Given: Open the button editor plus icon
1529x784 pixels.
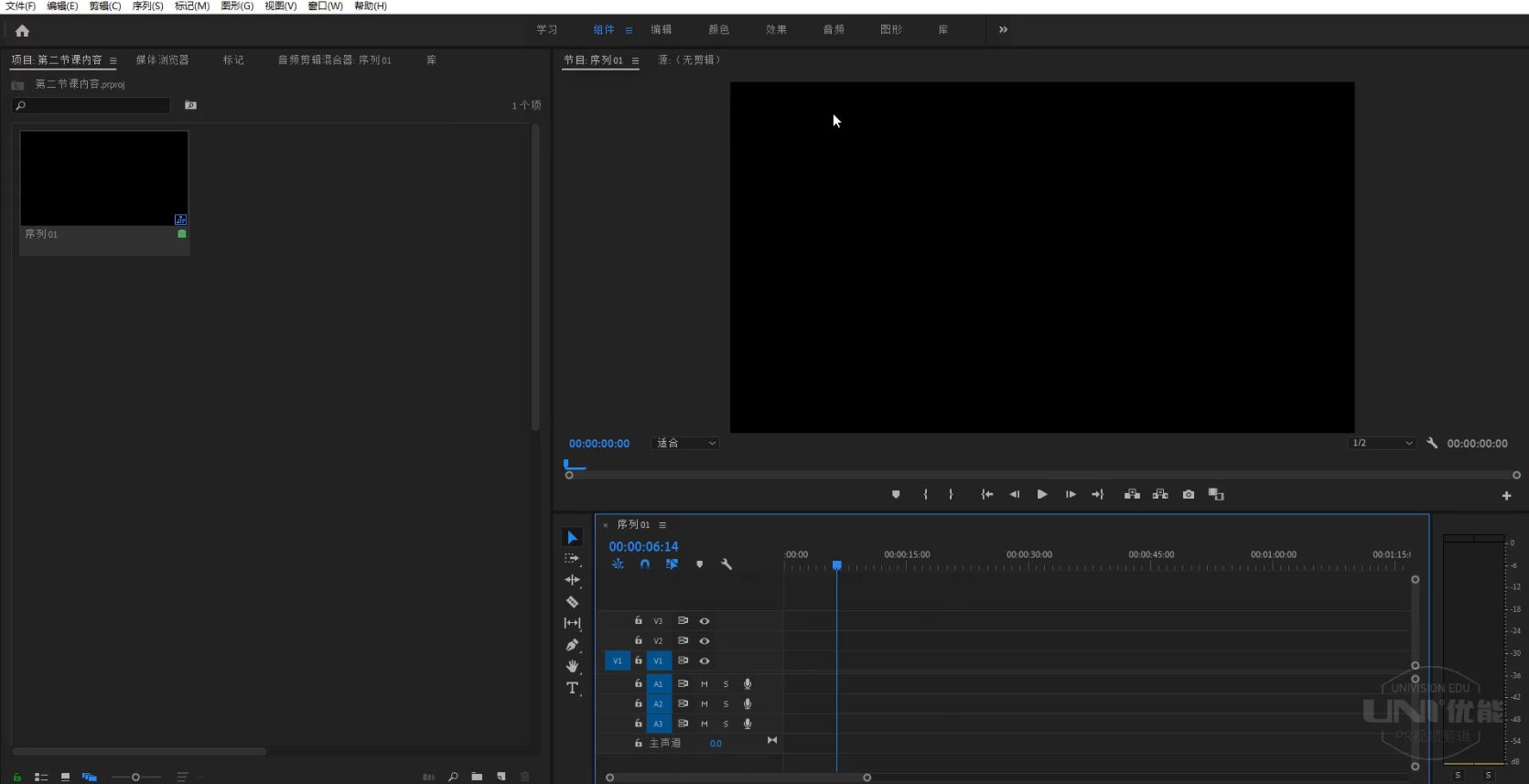Looking at the screenshot, I should click(1506, 496).
